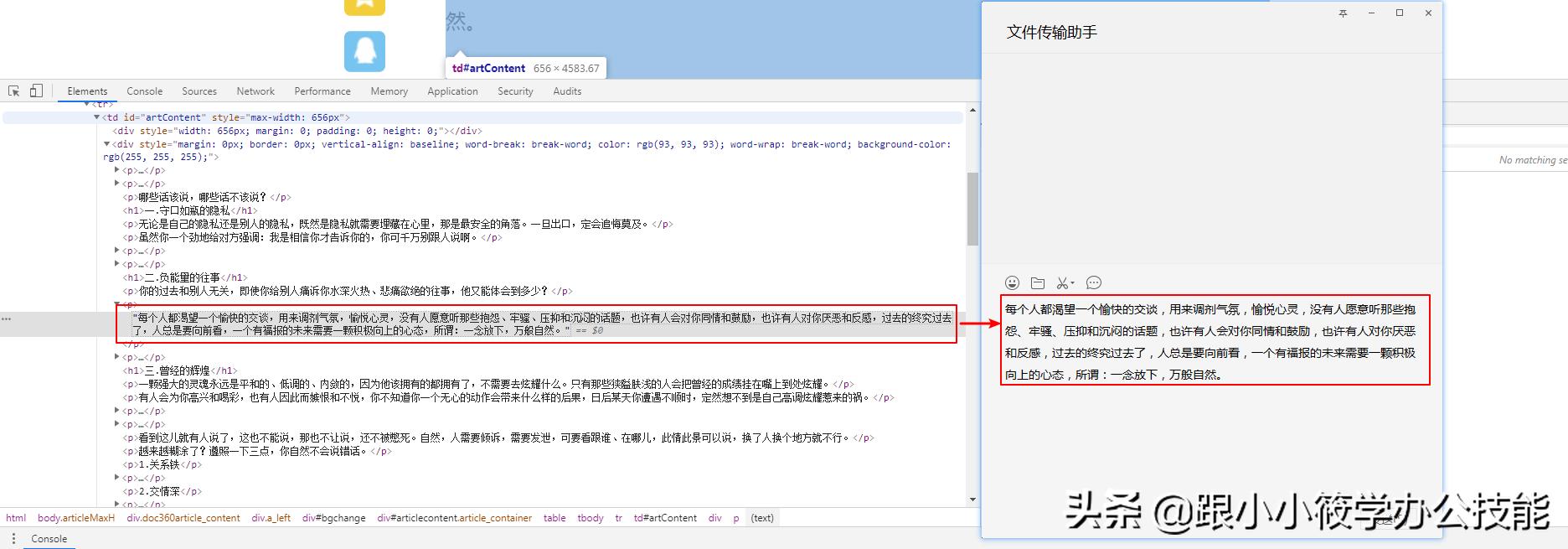The width and height of the screenshot is (1568, 549).
Task: Switch to the Elements tab
Action: point(87,91)
